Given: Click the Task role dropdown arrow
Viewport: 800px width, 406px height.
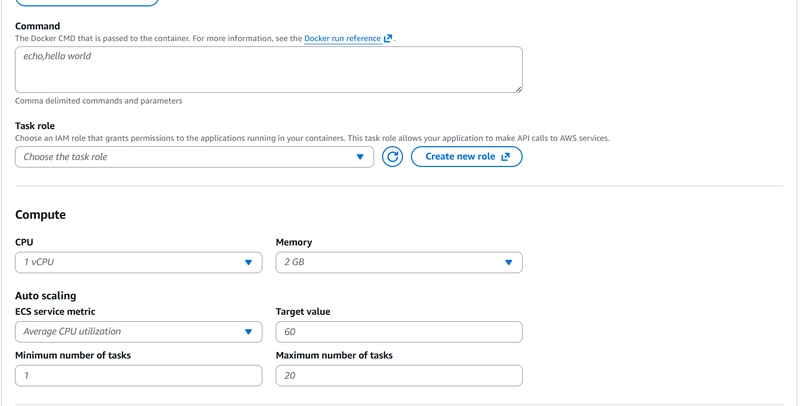Looking at the screenshot, I should pos(360,157).
